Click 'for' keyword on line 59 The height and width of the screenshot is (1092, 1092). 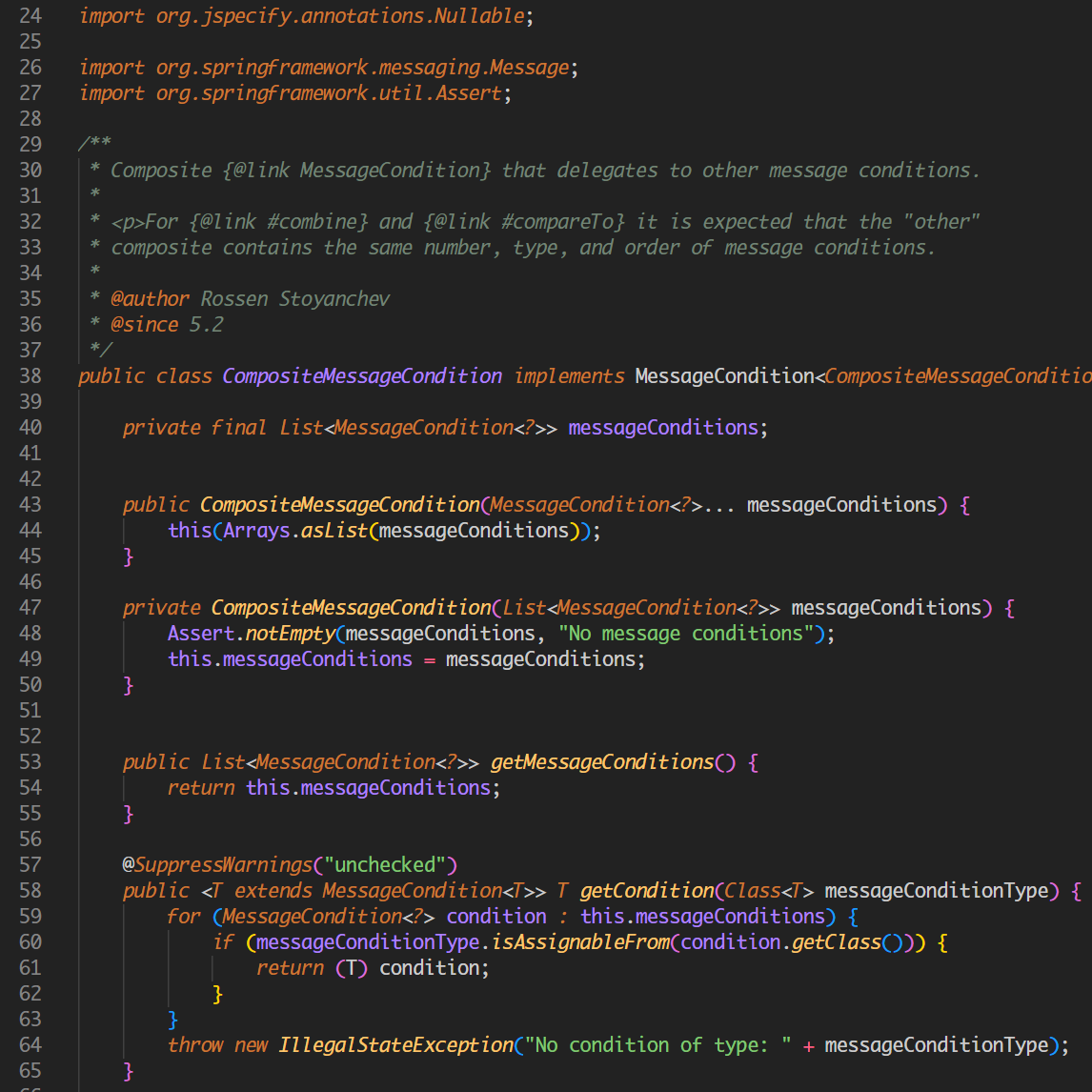[184, 917]
